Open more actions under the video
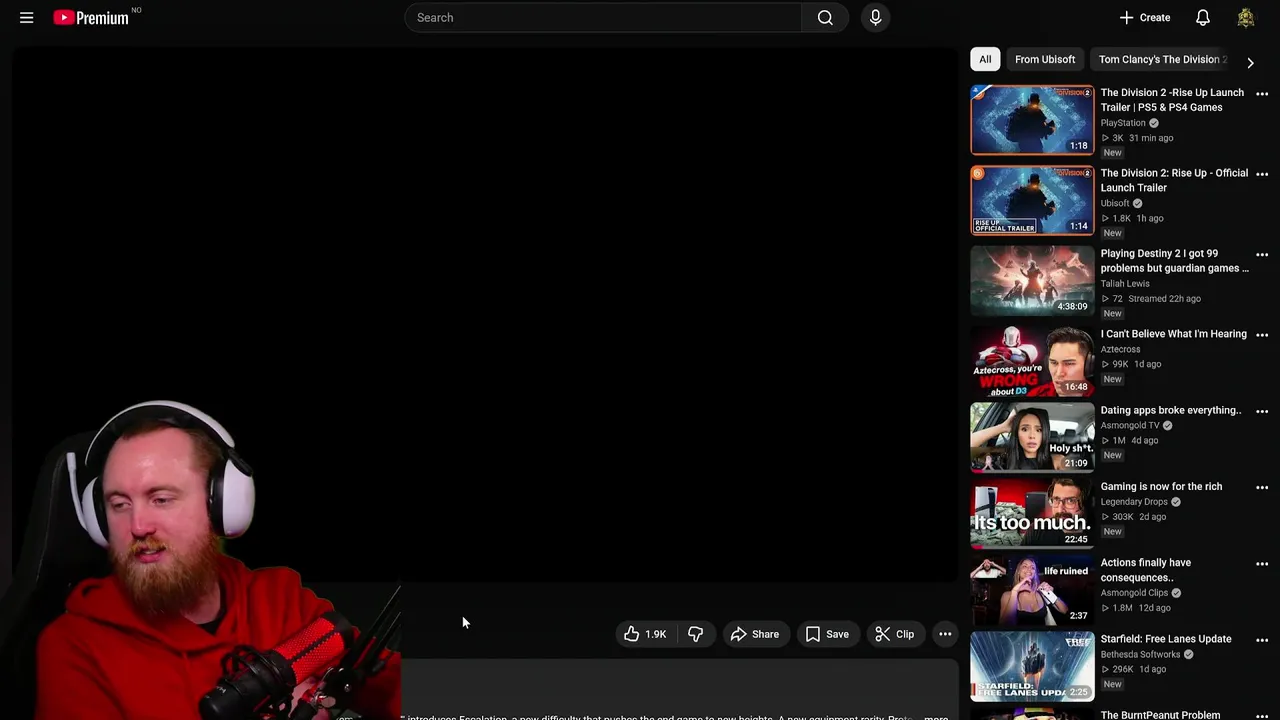Viewport: 1280px width, 720px height. tap(945, 634)
